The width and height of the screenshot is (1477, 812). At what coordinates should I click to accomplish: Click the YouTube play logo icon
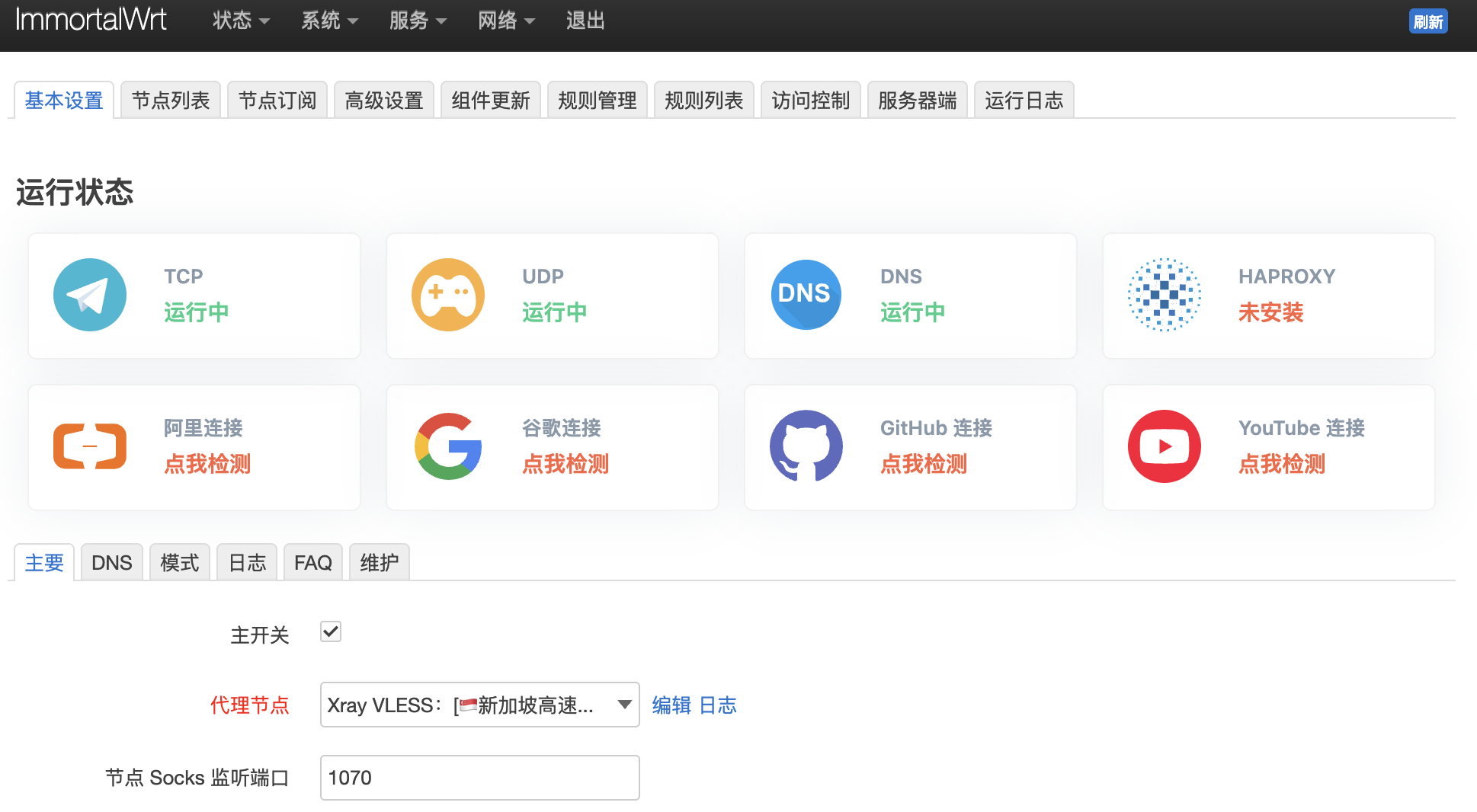click(x=1165, y=446)
